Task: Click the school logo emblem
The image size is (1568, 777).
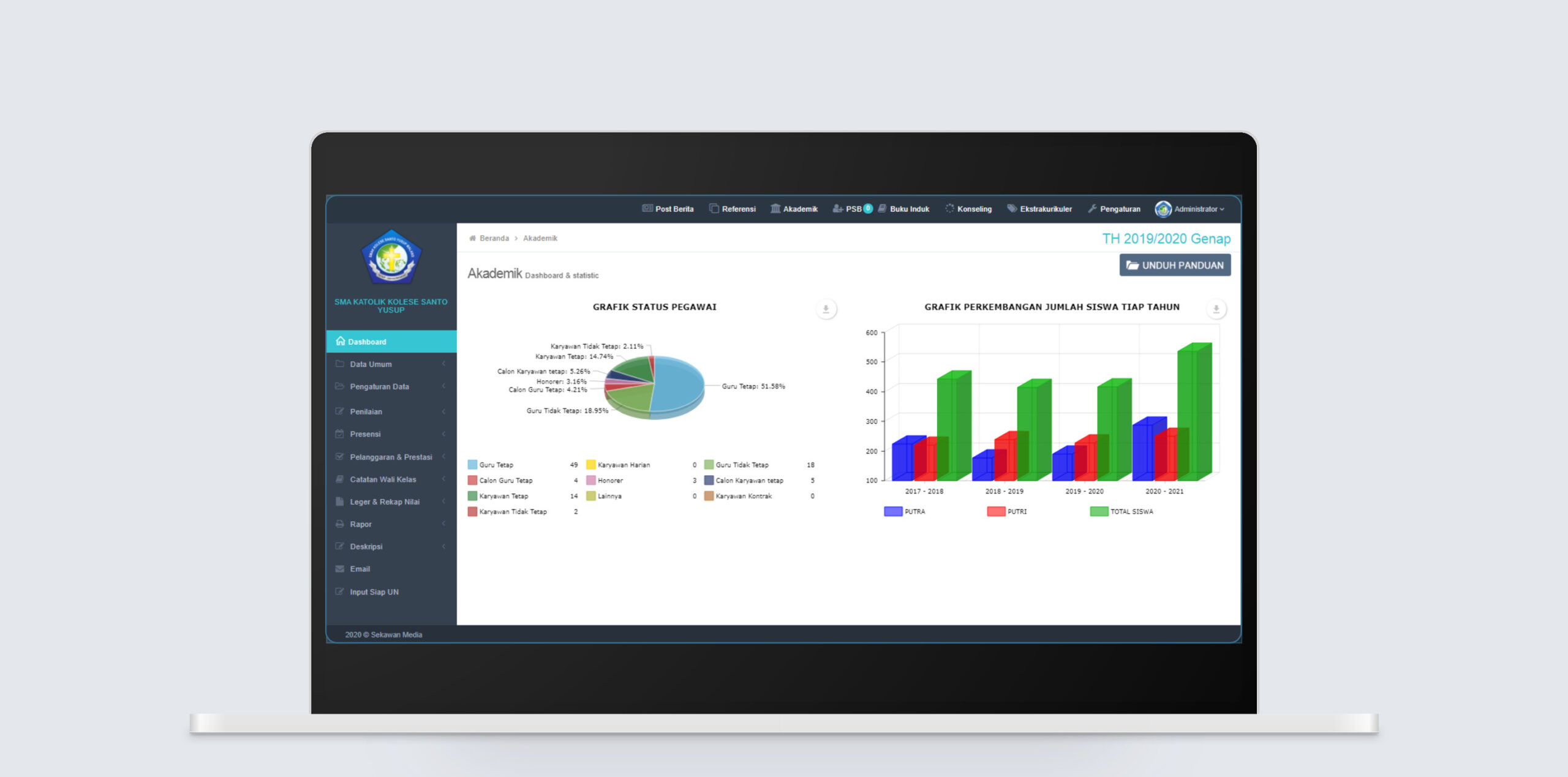Action: click(391, 257)
